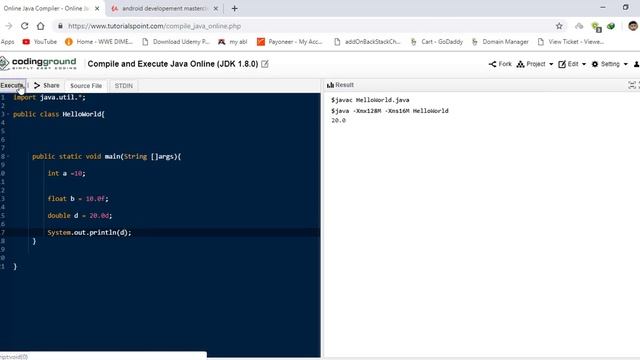Screen dimensions: 640x360
Task: Open the Download Udemy bookmark
Action: [x=176, y=42]
